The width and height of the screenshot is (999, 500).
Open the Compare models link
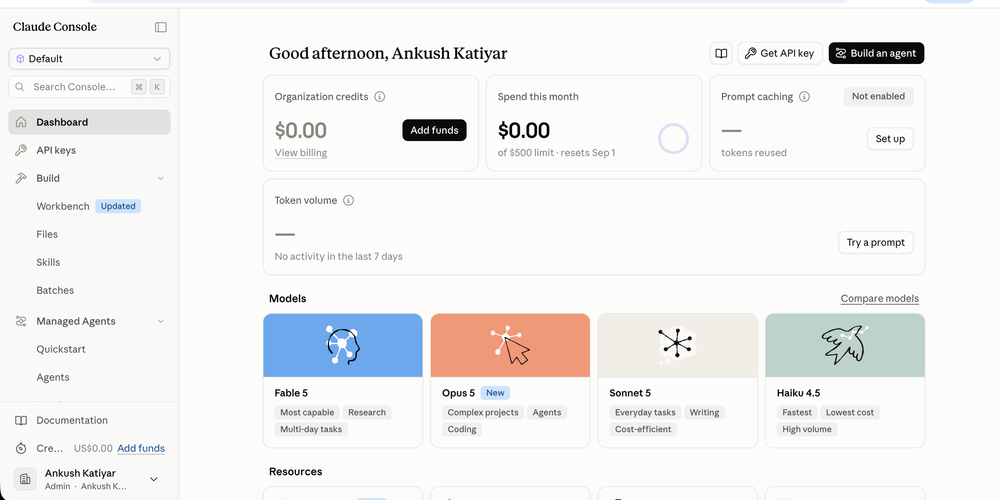879,298
